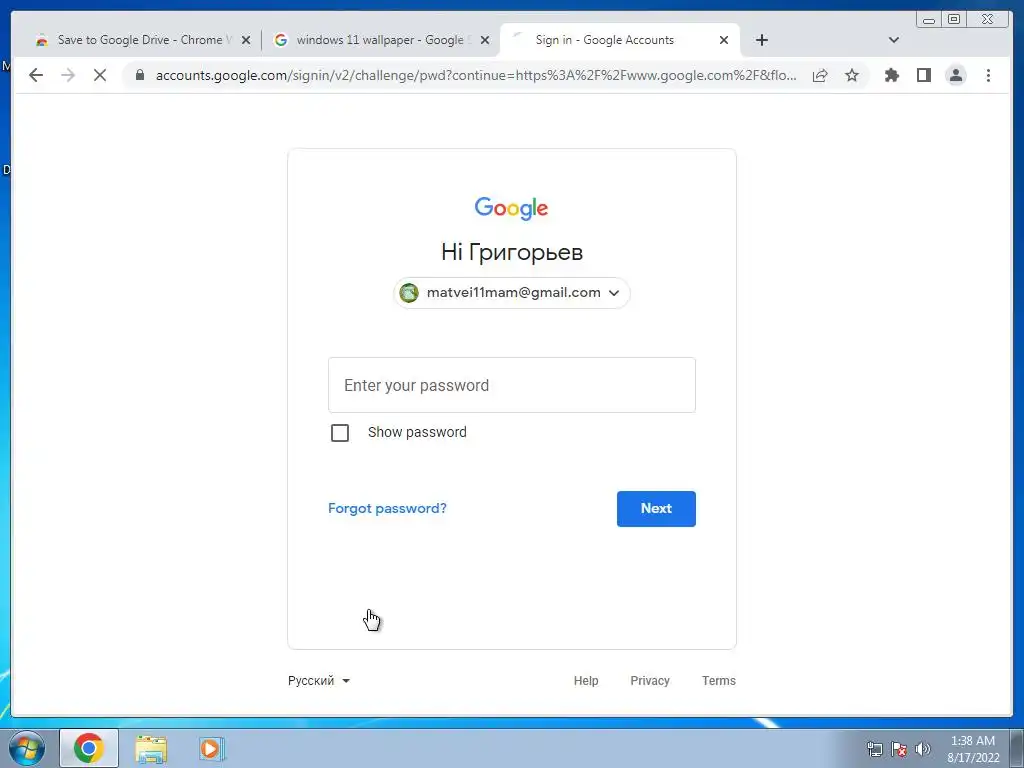Tick the Show password checkbox

pos(340,432)
